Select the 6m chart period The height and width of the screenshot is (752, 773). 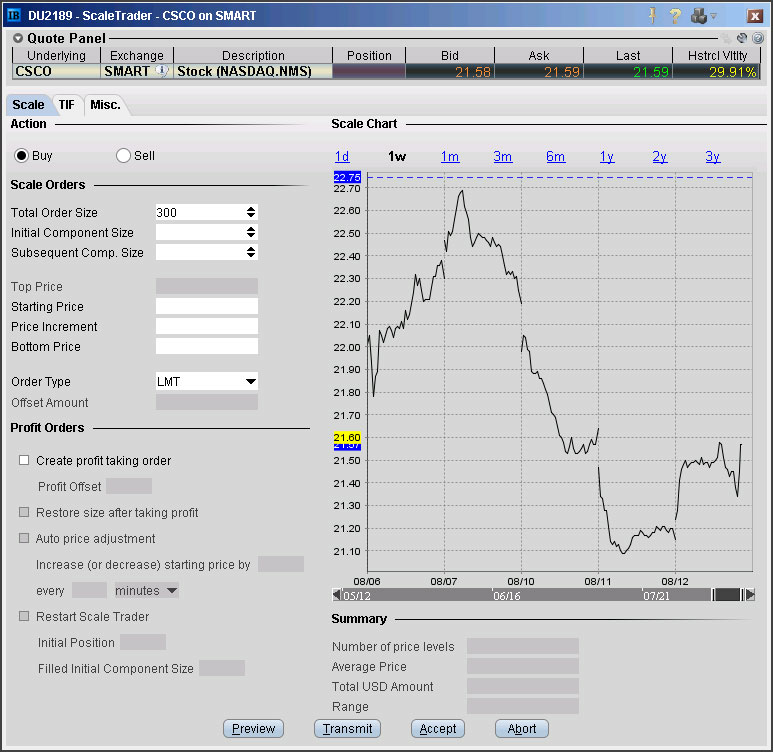(x=555, y=157)
